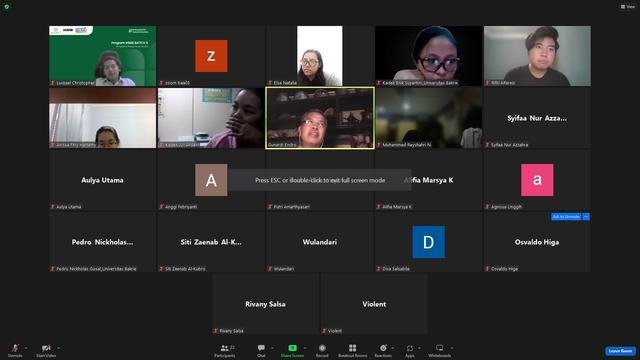Image resolution: width=640 pixels, height=360 pixels.
Task: Click muted mic icon beside Violent name label
Action: tap(324, 331)
